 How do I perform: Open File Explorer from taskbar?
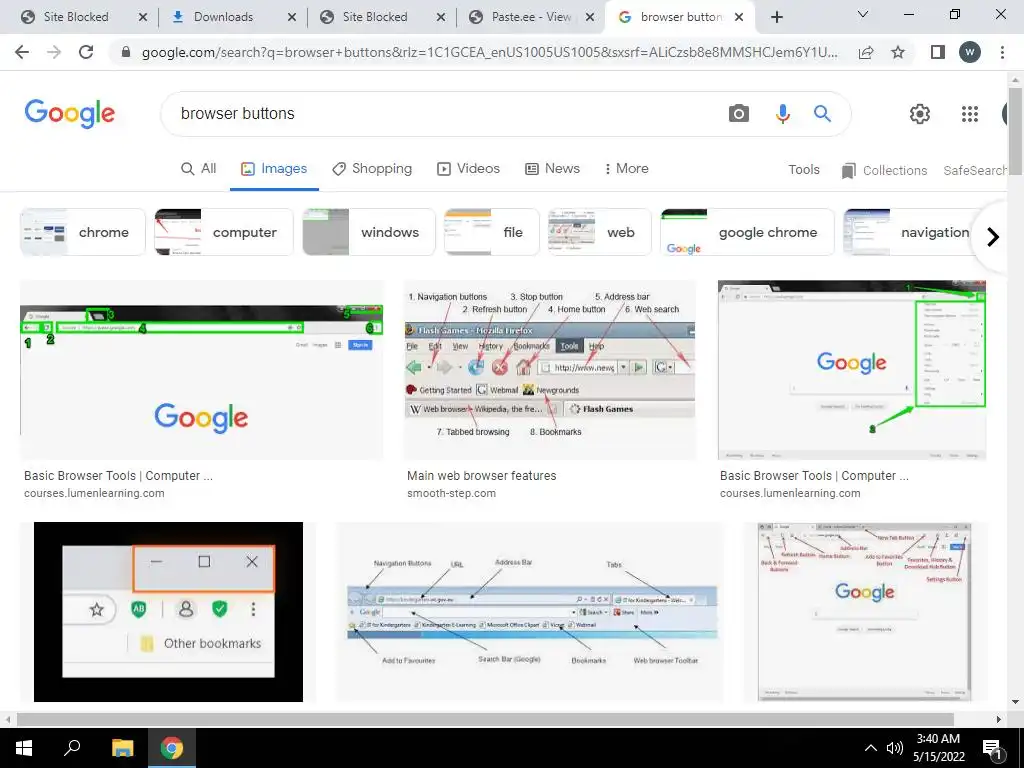122,748
